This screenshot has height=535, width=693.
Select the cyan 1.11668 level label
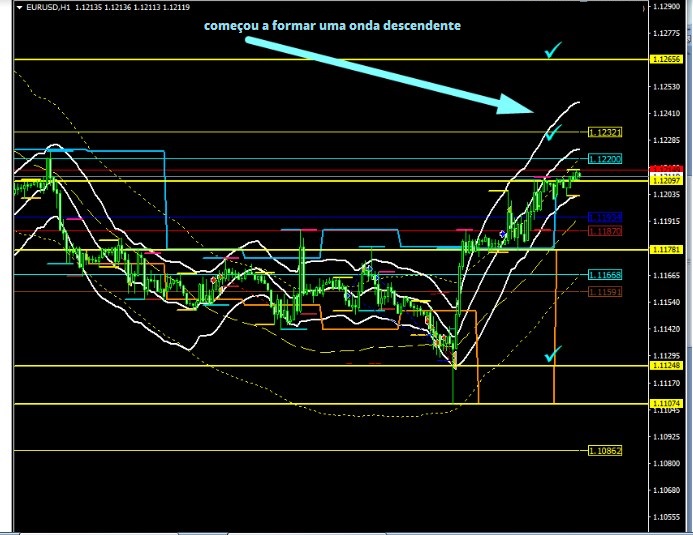pyautogui.click(x=605, y=275)
